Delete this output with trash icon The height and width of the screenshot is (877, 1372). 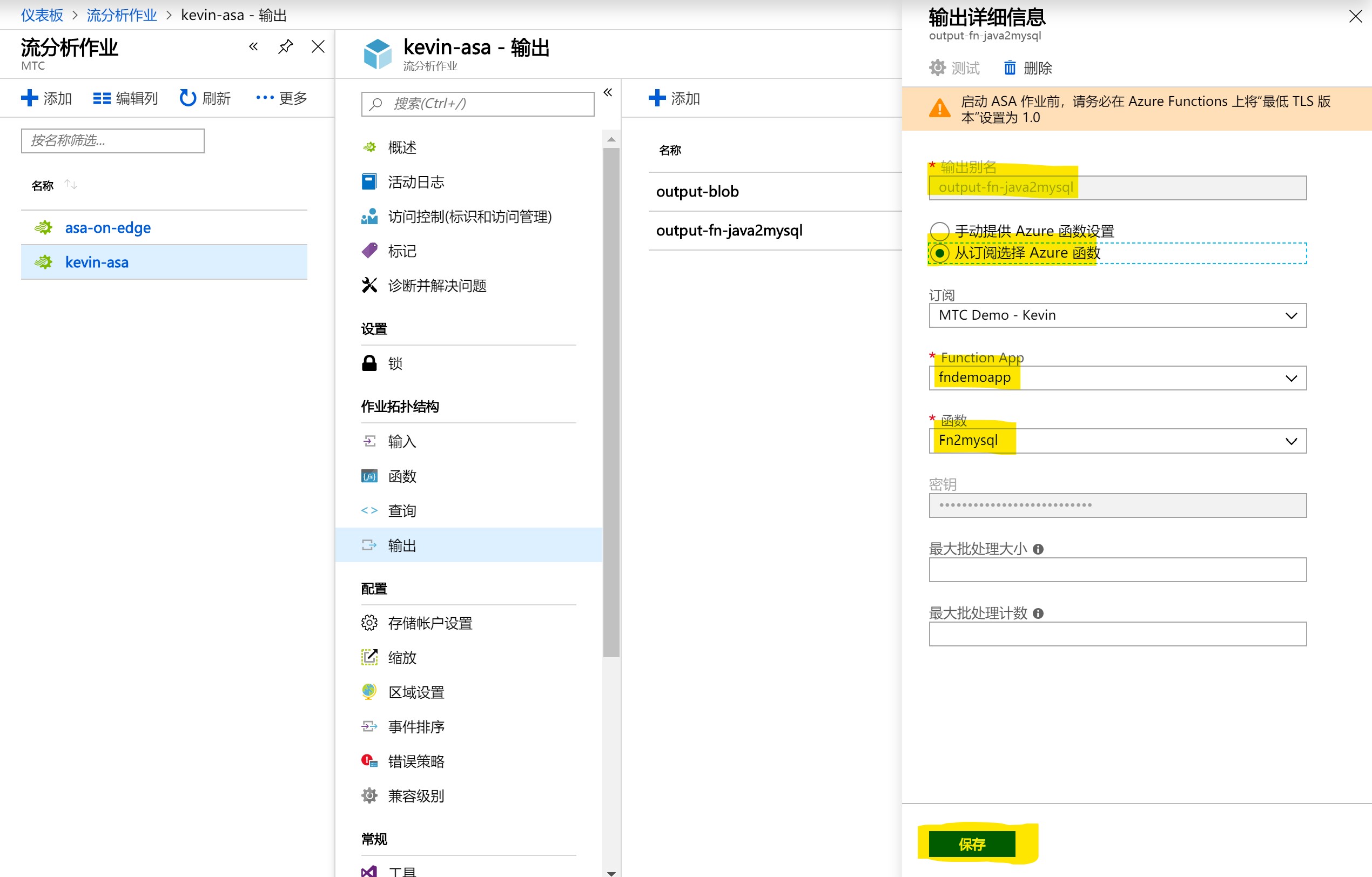point(1028,69)
